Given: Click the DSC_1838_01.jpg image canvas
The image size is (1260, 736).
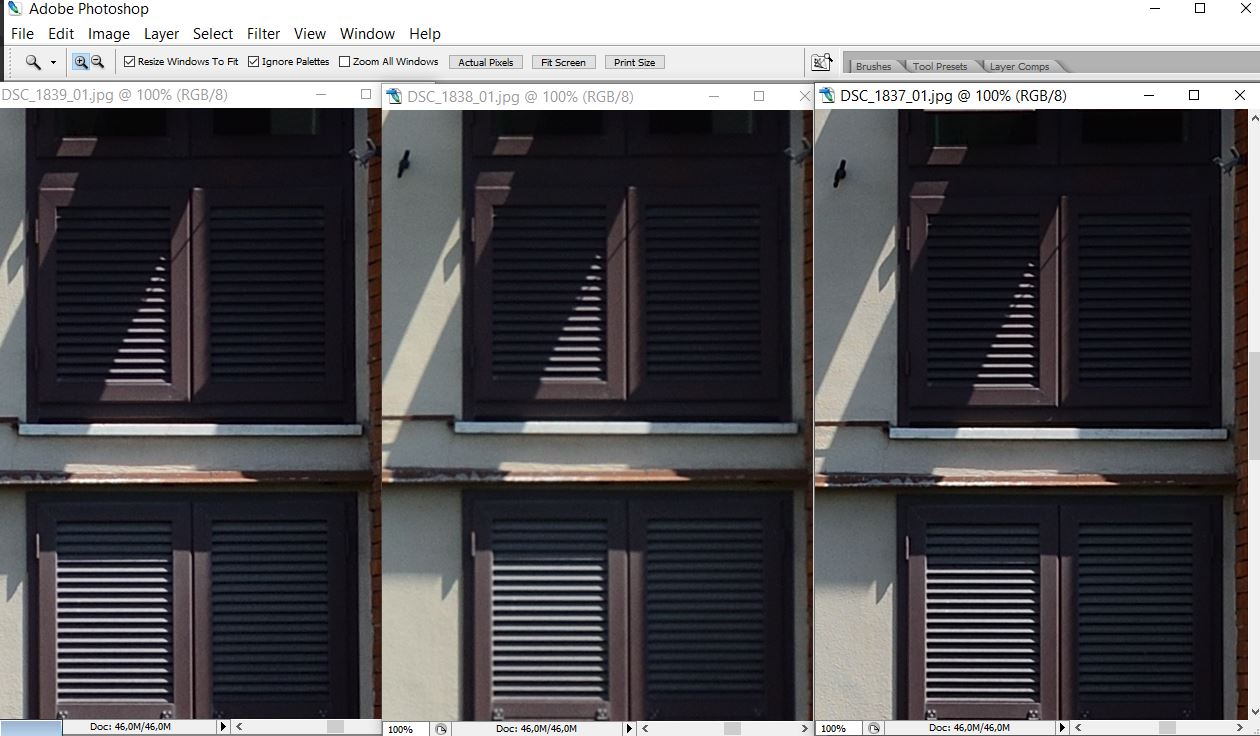Looking at the screenshot, I should pos(597,414).
